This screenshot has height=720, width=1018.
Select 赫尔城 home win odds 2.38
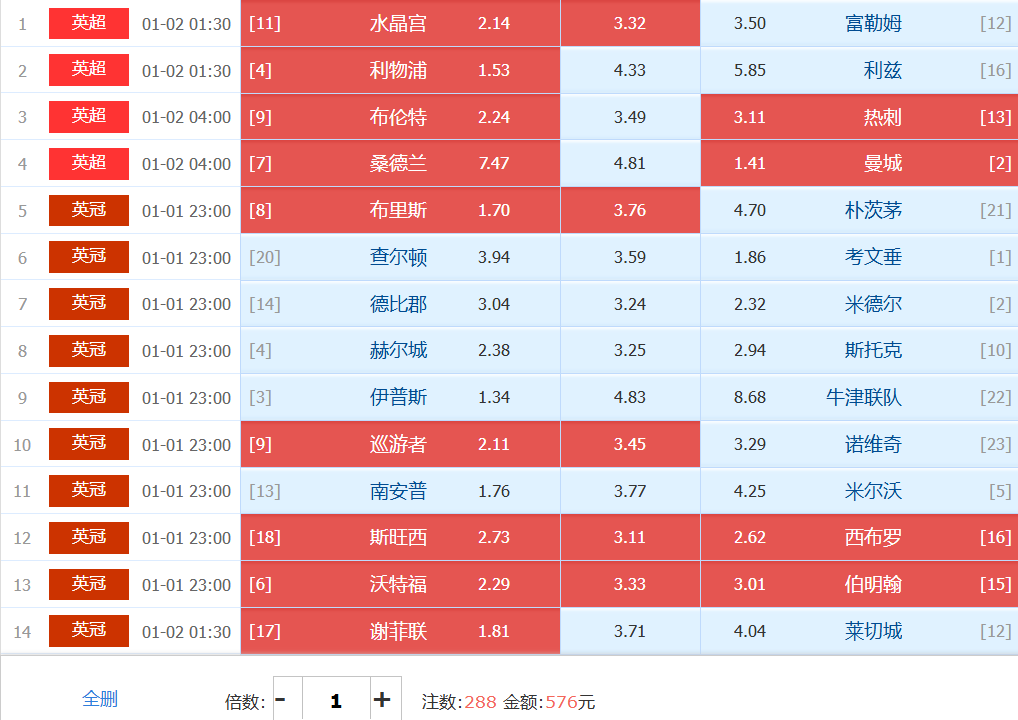[x=400, y=351]
